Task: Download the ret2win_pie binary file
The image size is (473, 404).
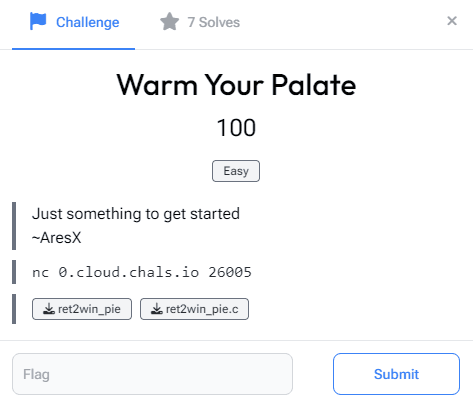Action: [x=82, y=309]
